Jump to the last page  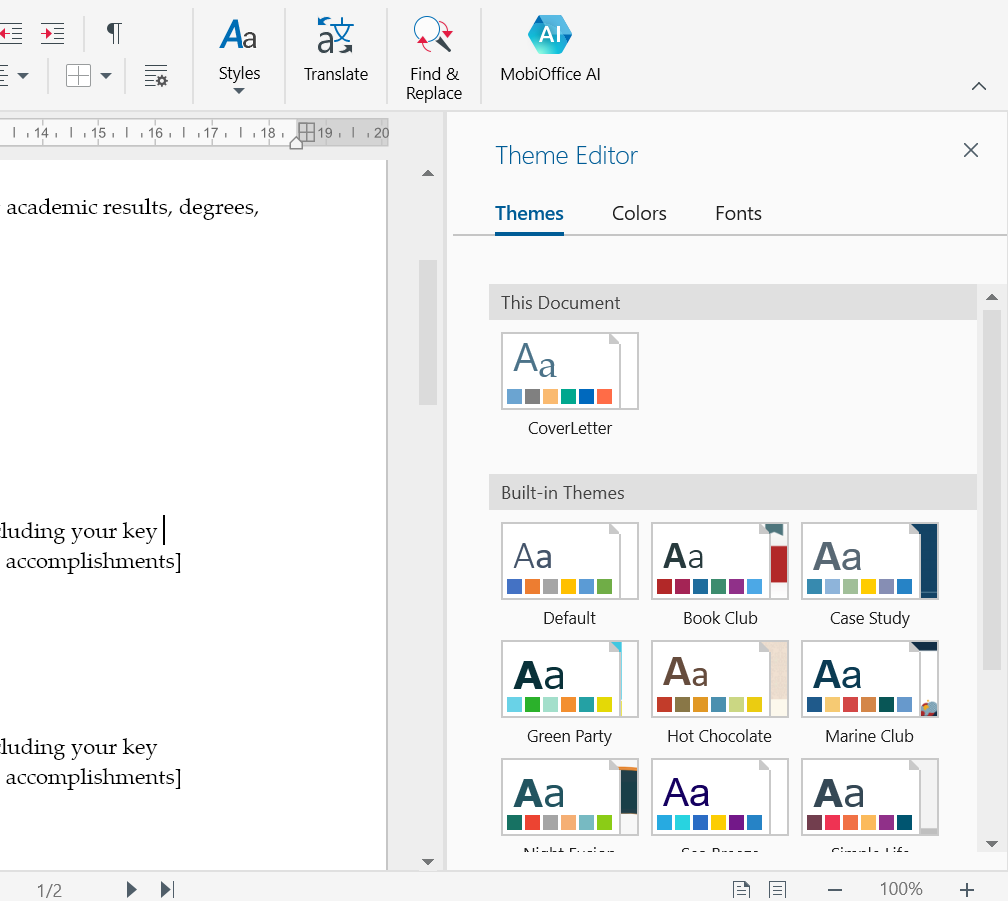[167, 889]
